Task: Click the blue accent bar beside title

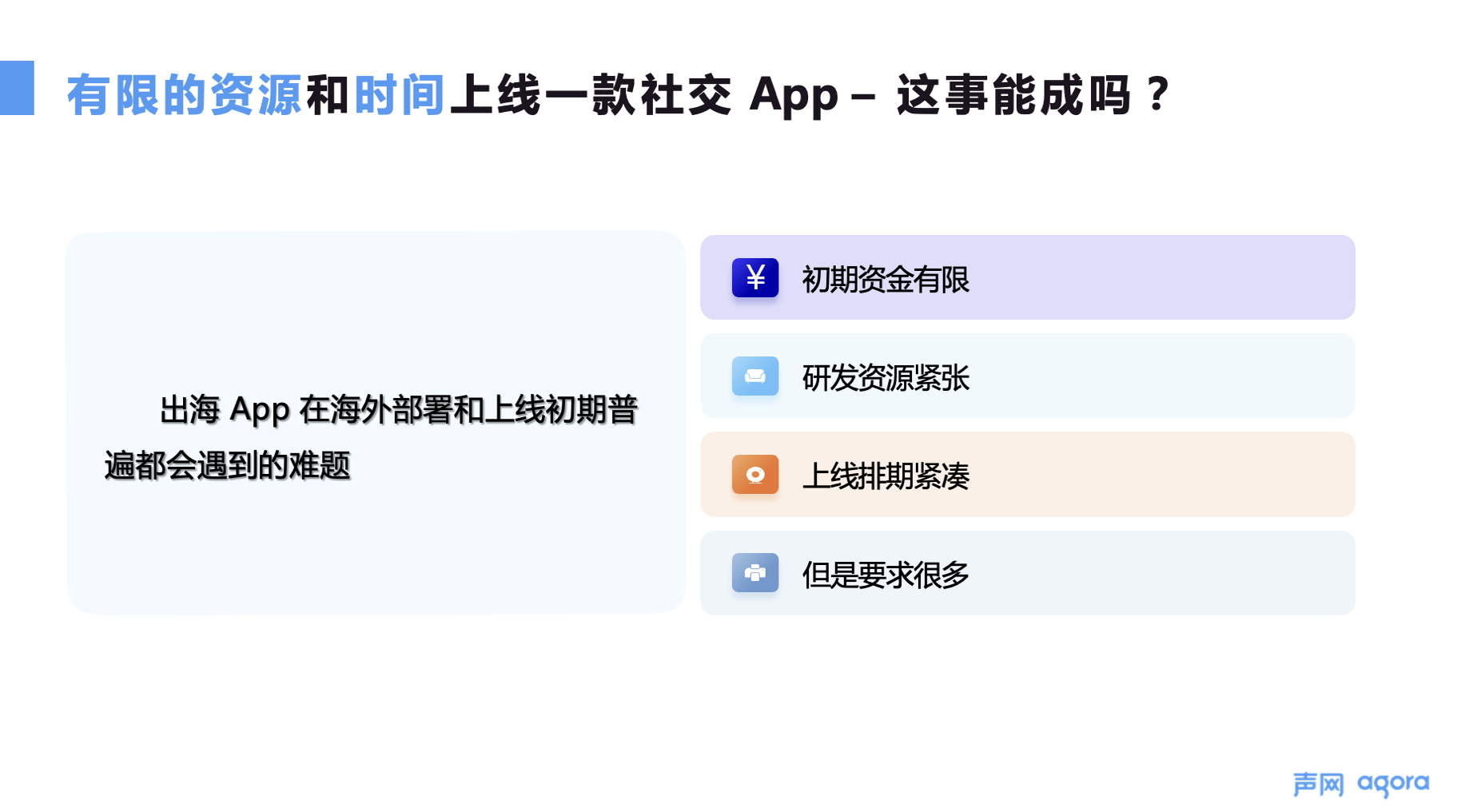Action: tap(17, 88)
